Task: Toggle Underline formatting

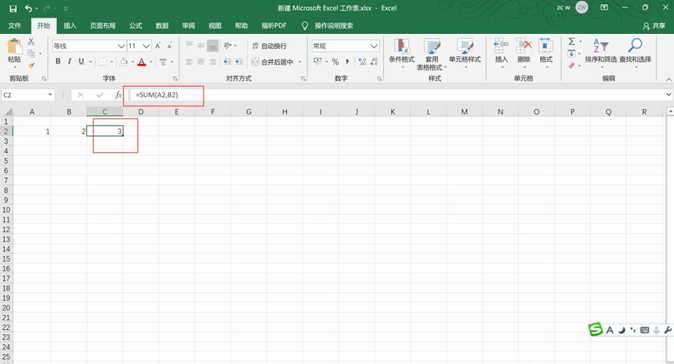Action: [x=81, y=61]
